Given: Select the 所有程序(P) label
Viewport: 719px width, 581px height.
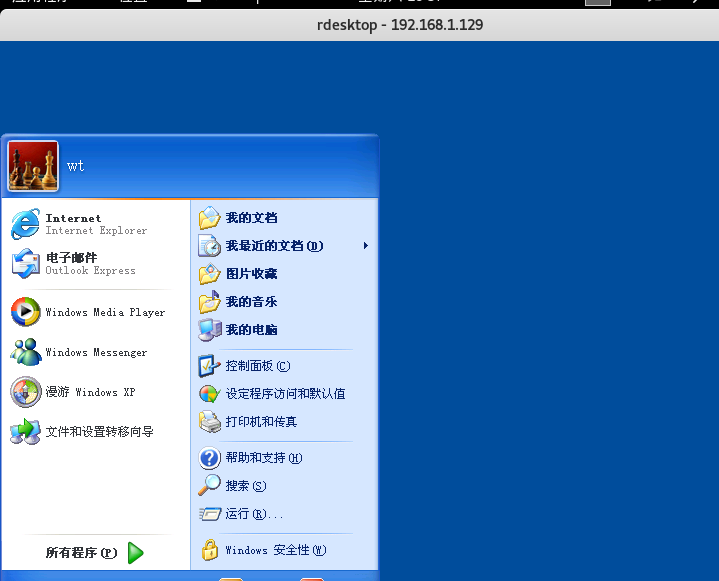Looking at the screenshot, I should tap(82, 553).
